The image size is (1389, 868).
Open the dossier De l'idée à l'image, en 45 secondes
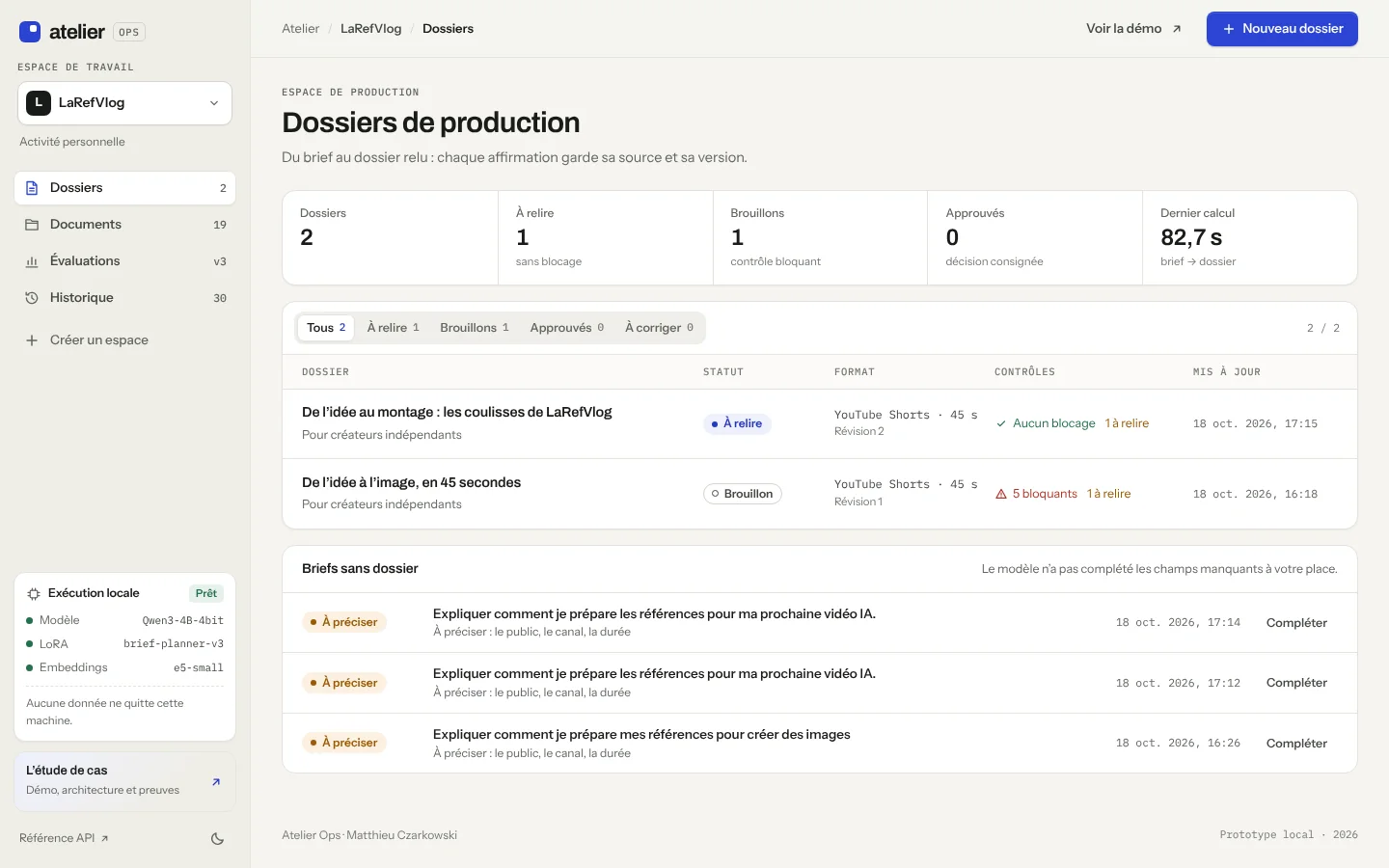pos(411,482)
